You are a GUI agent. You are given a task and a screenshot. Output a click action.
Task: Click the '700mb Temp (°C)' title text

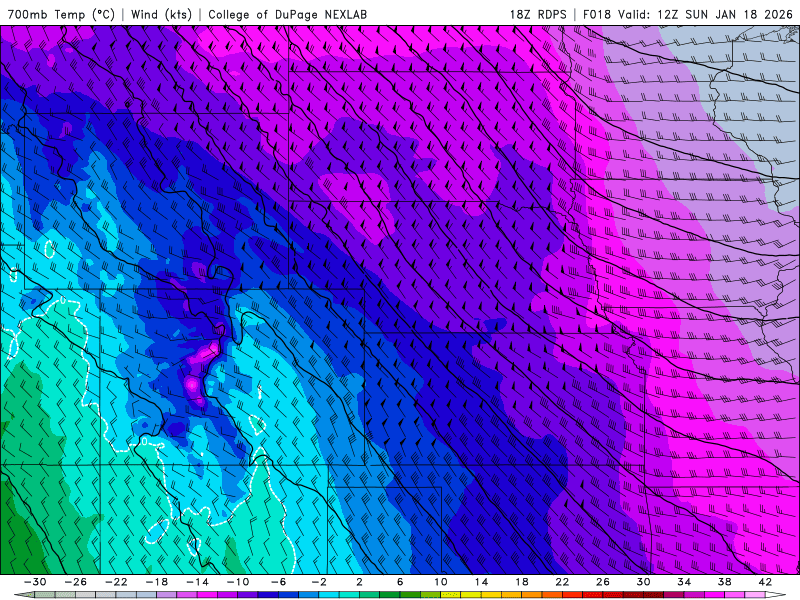coord(61,14)
